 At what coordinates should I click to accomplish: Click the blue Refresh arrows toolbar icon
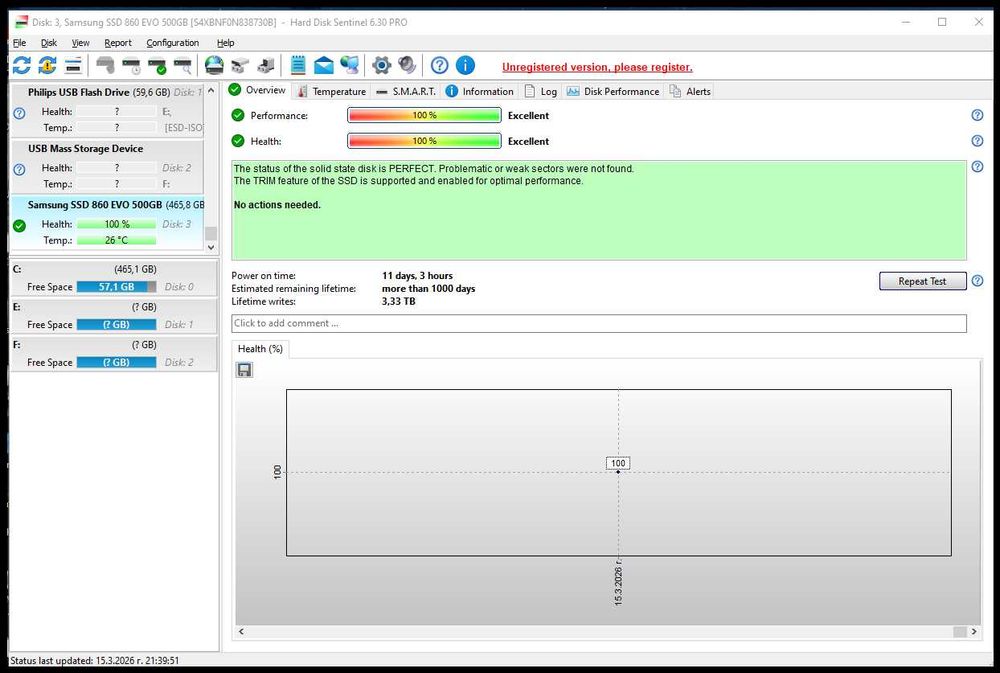(x=22, y=65)
